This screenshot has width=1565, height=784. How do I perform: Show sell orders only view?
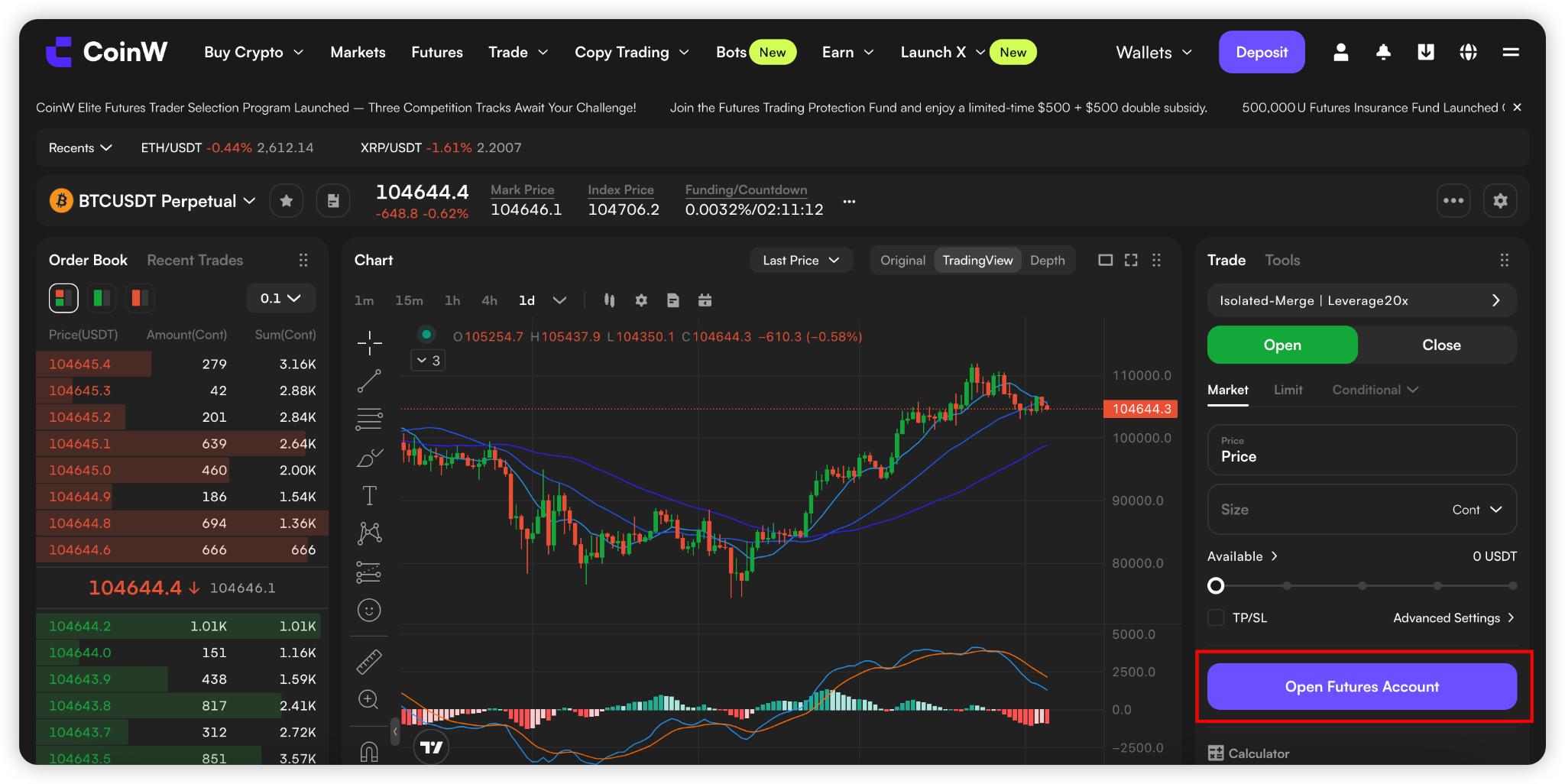point(139,298)
